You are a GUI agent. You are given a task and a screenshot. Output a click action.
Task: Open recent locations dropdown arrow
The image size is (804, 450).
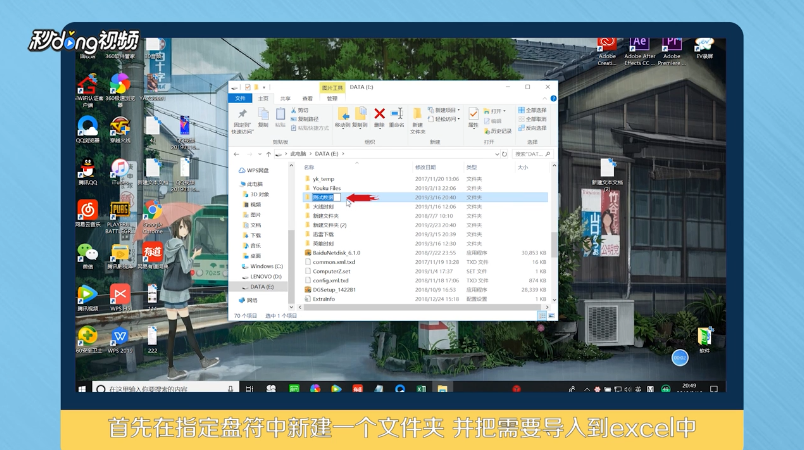click(260, 154)
